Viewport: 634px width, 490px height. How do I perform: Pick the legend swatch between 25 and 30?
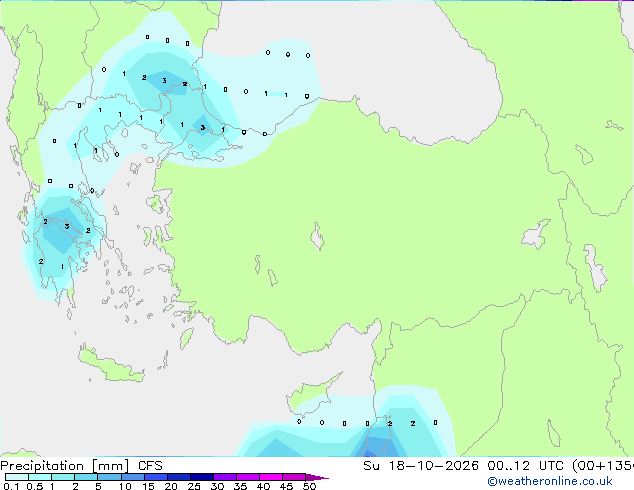(x=202, y=477)
